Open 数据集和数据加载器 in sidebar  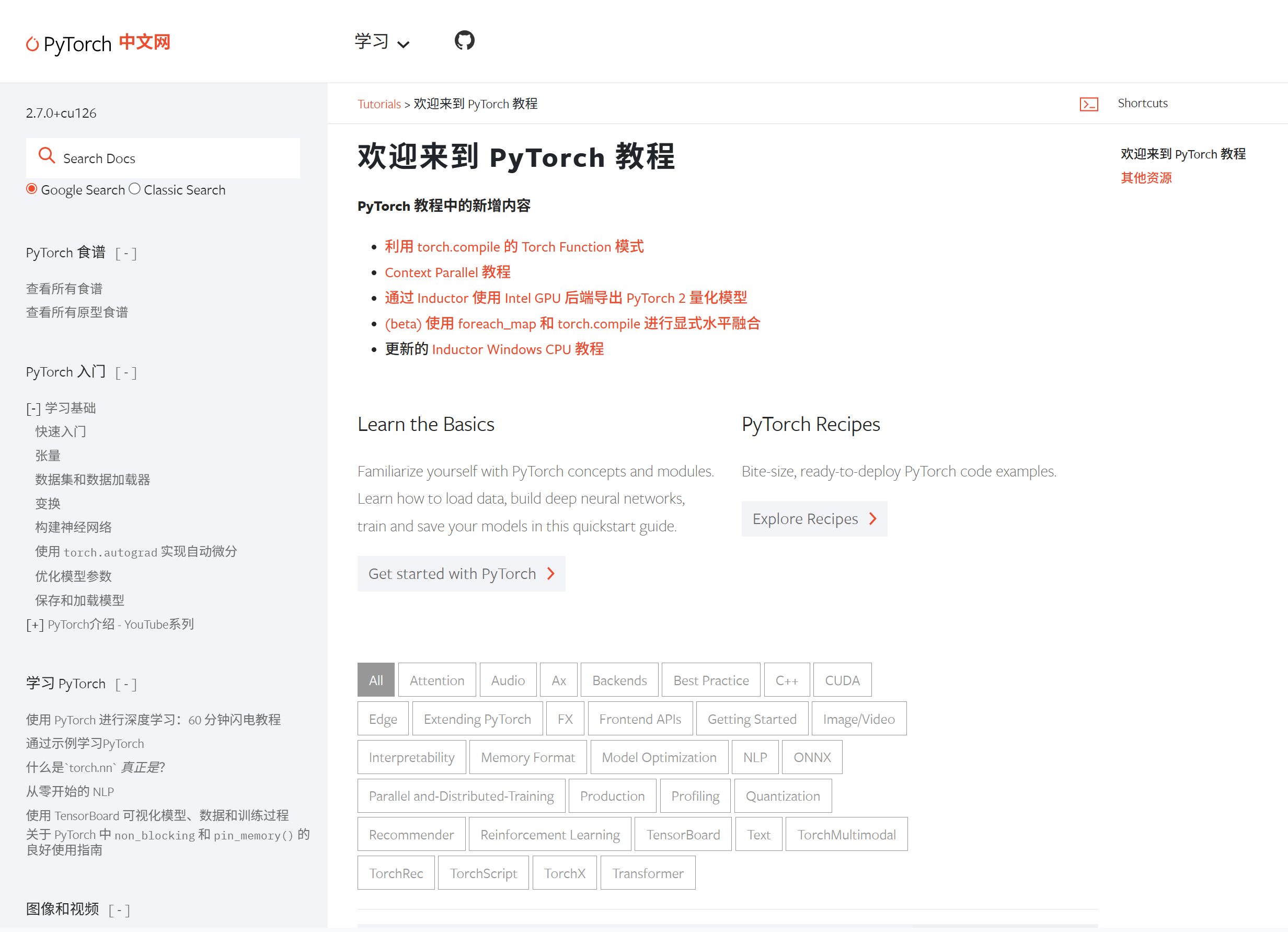93,480
